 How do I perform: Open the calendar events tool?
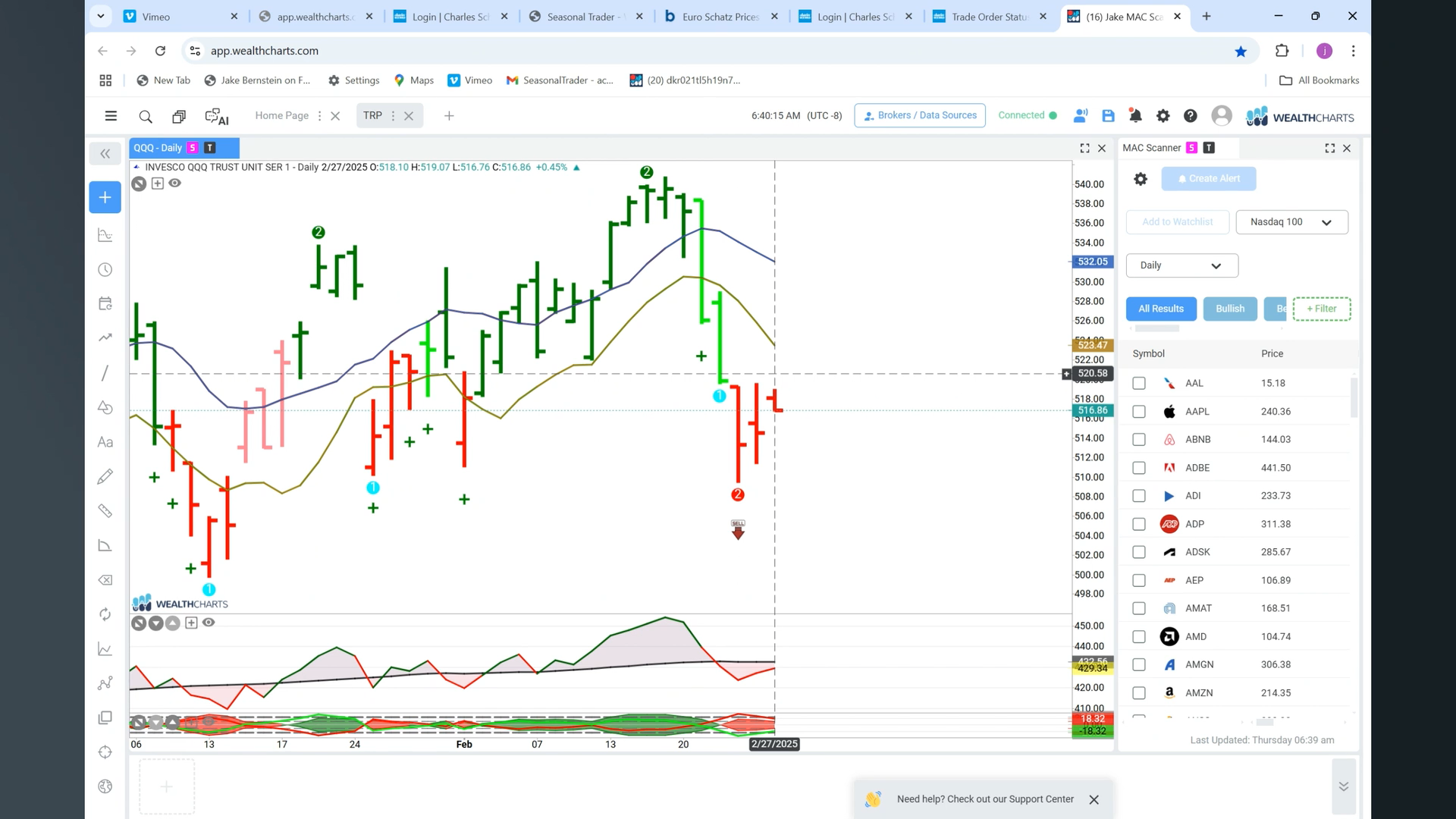pyautogui.click(x=105, y=304)
